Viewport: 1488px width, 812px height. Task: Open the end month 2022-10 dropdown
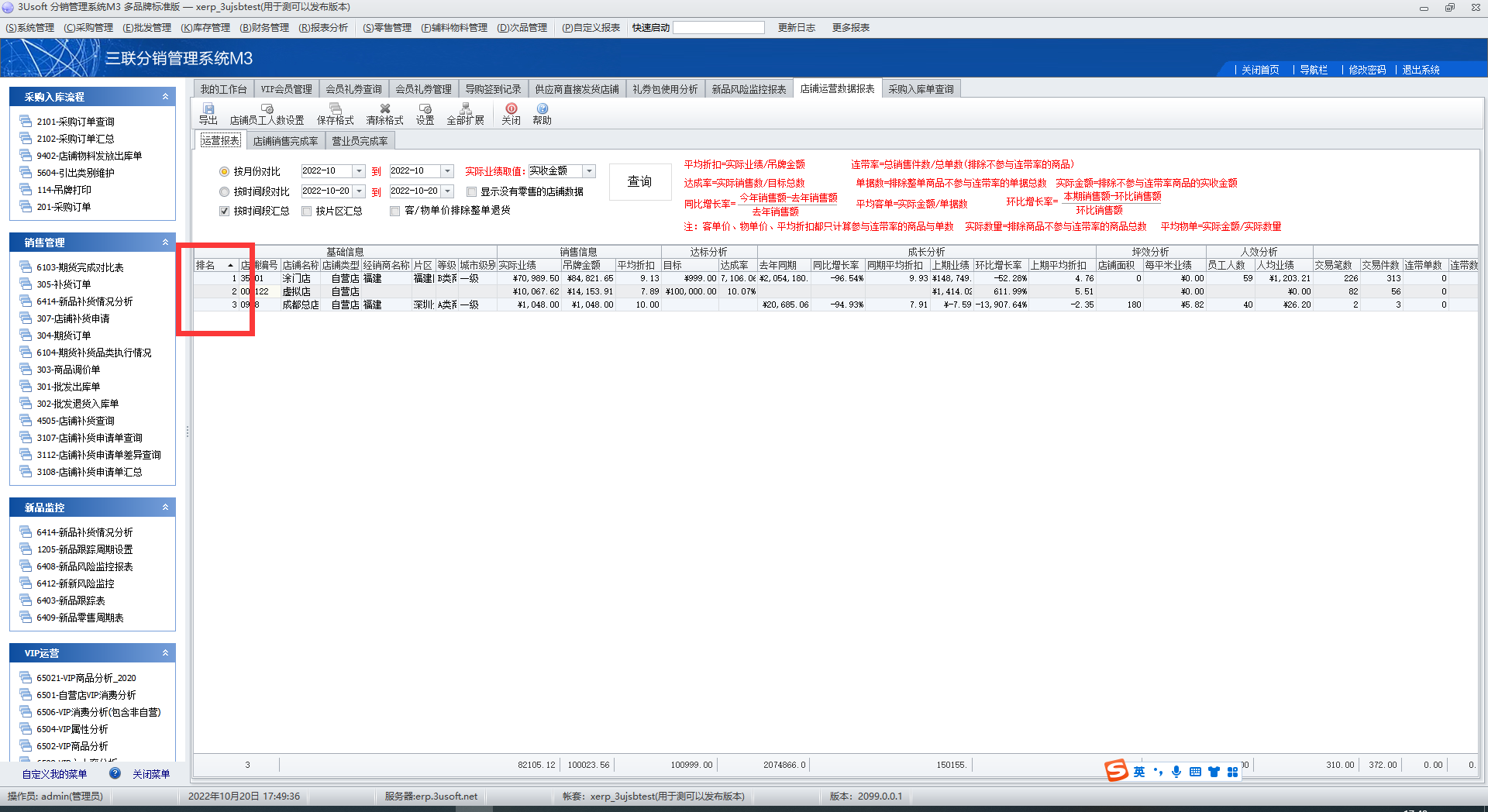pyautogui.click(x=447, y=171)
